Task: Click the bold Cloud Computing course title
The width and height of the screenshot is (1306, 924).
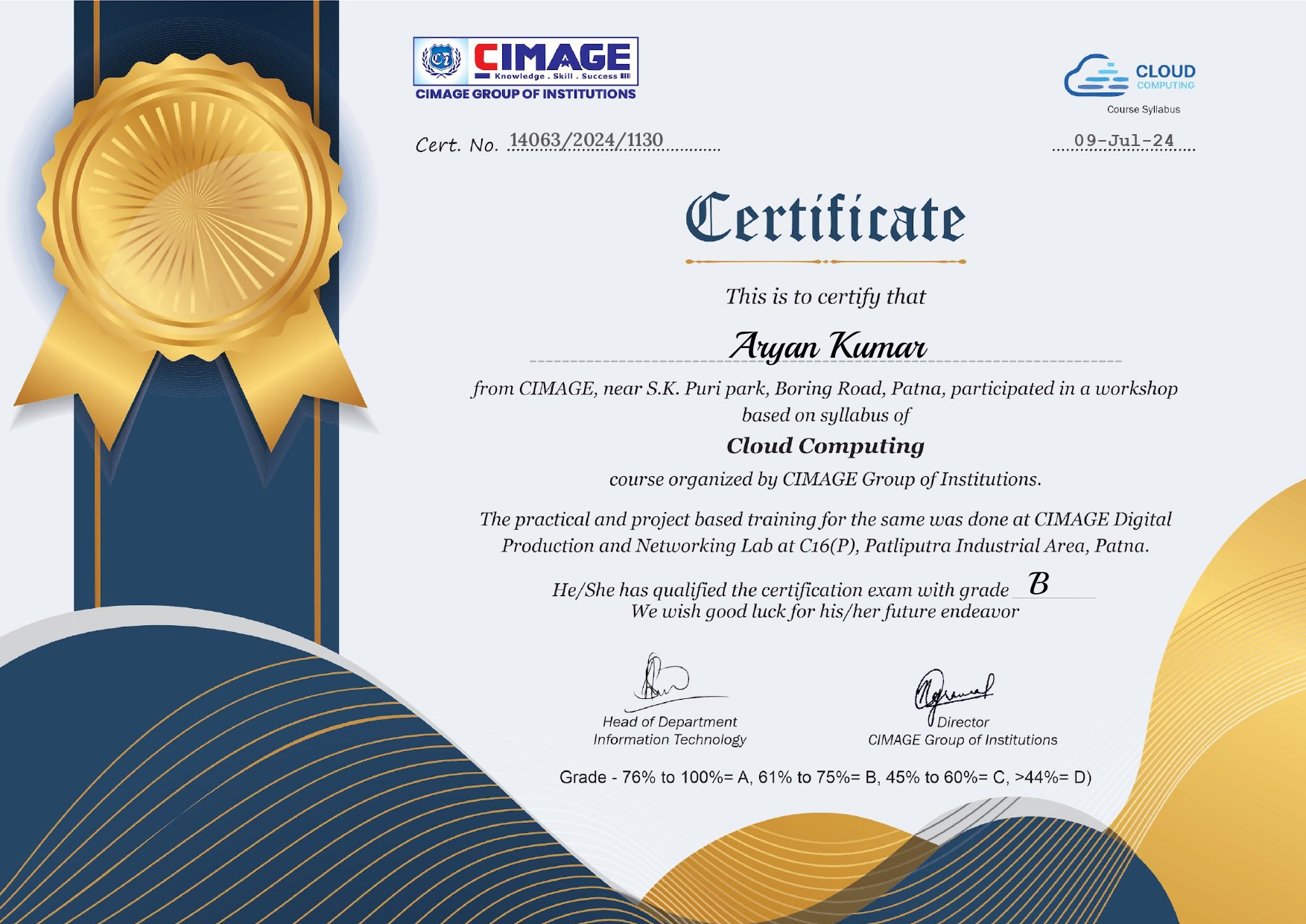Action: [x=825, y=446]
